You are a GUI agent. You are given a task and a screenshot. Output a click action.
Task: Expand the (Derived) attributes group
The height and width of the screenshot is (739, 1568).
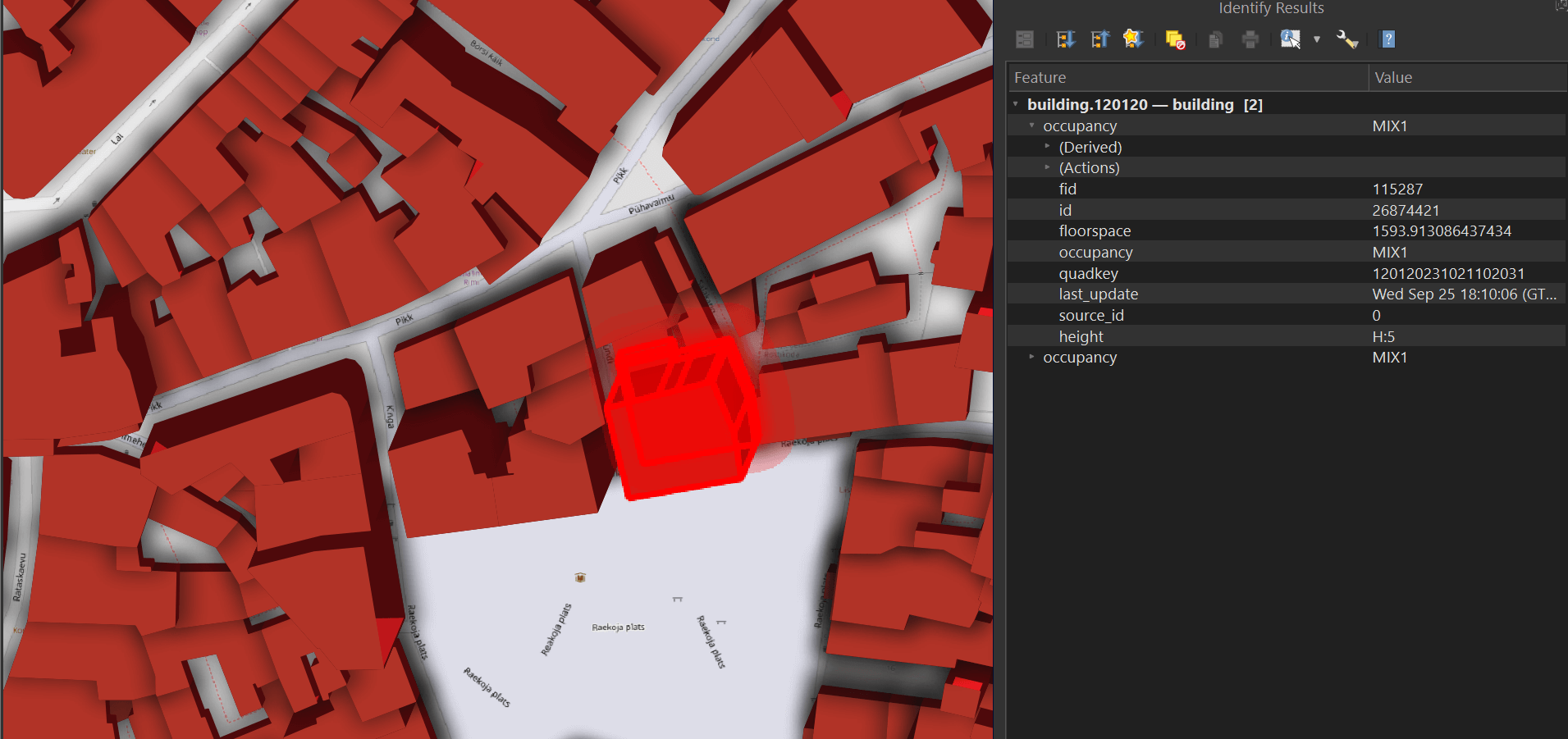1047,147
